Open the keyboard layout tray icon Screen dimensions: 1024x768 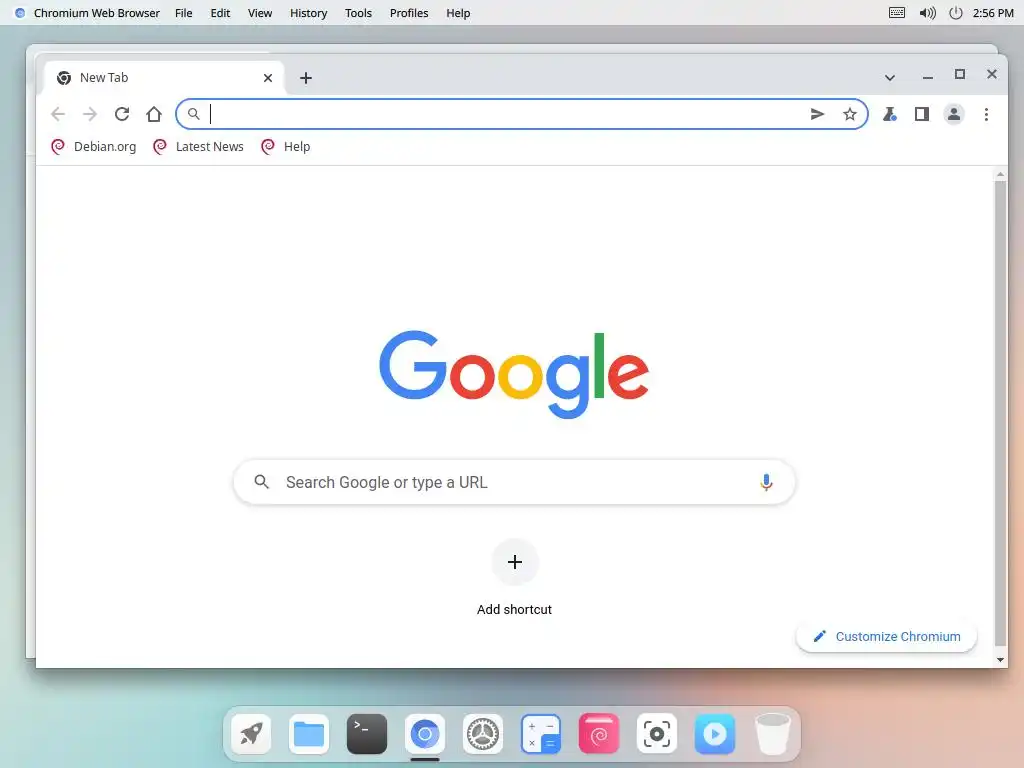[897, 13]
